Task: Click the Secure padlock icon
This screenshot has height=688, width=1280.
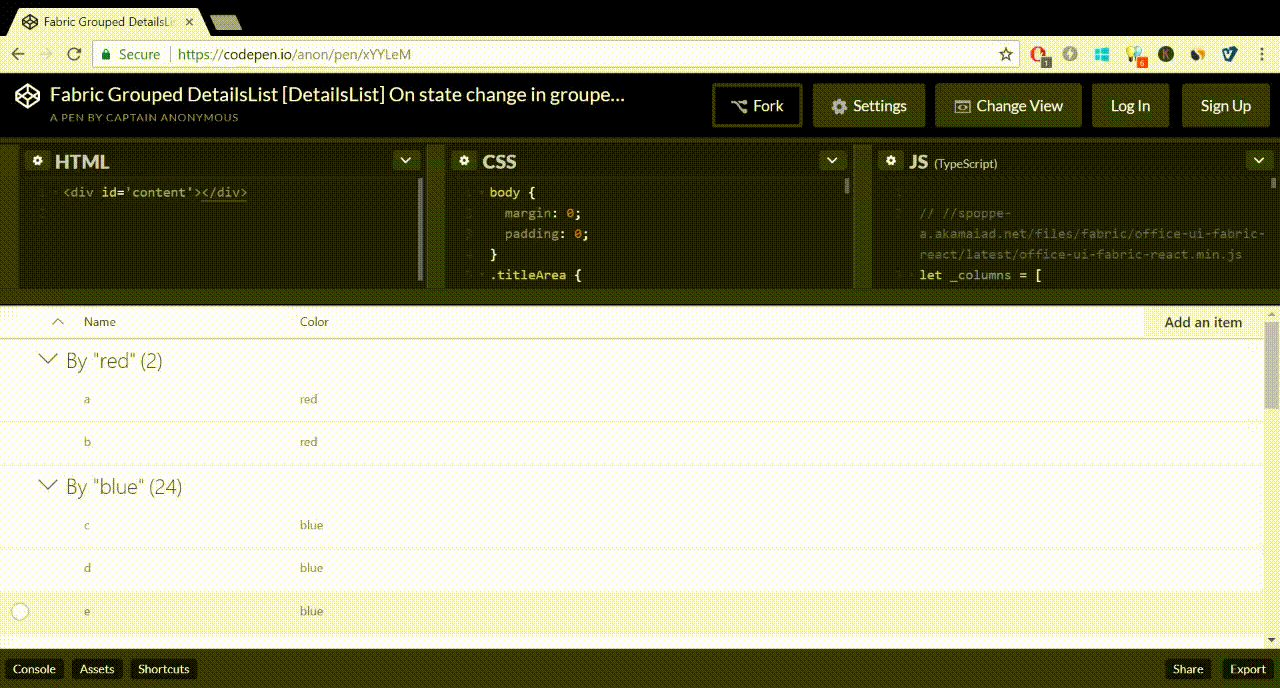Action: coord(106,54)
